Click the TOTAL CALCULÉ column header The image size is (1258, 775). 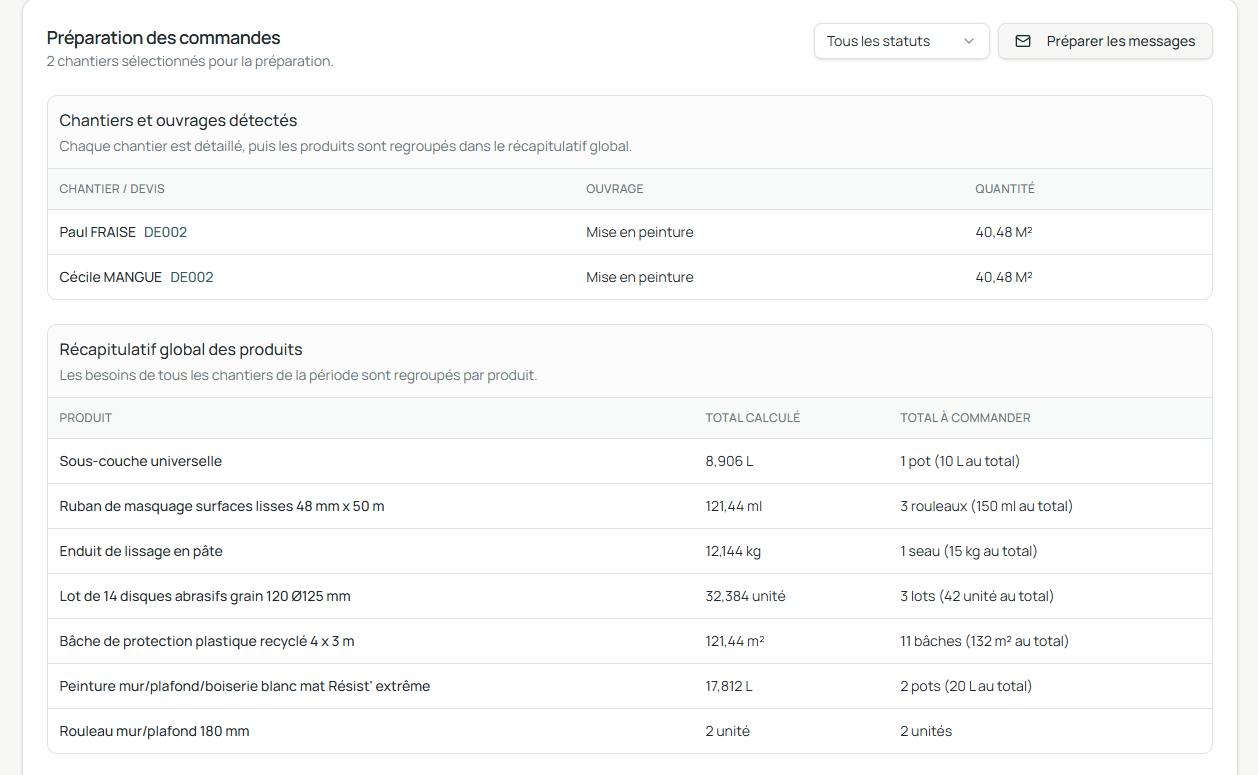click(753, 418)
